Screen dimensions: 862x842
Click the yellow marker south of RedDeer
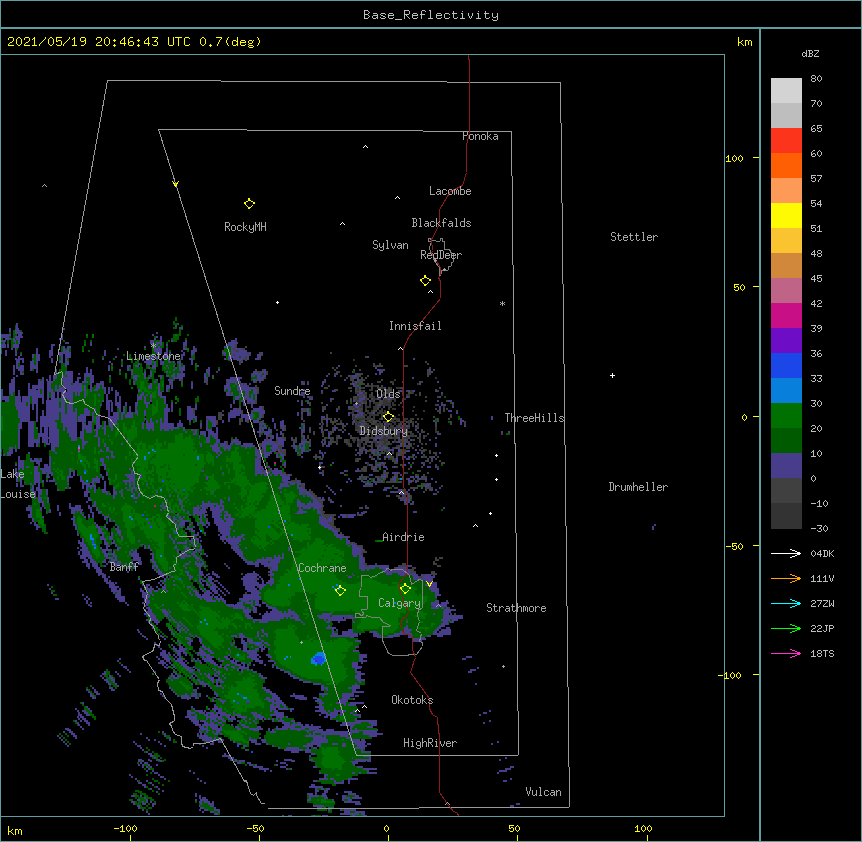[425, 281]
